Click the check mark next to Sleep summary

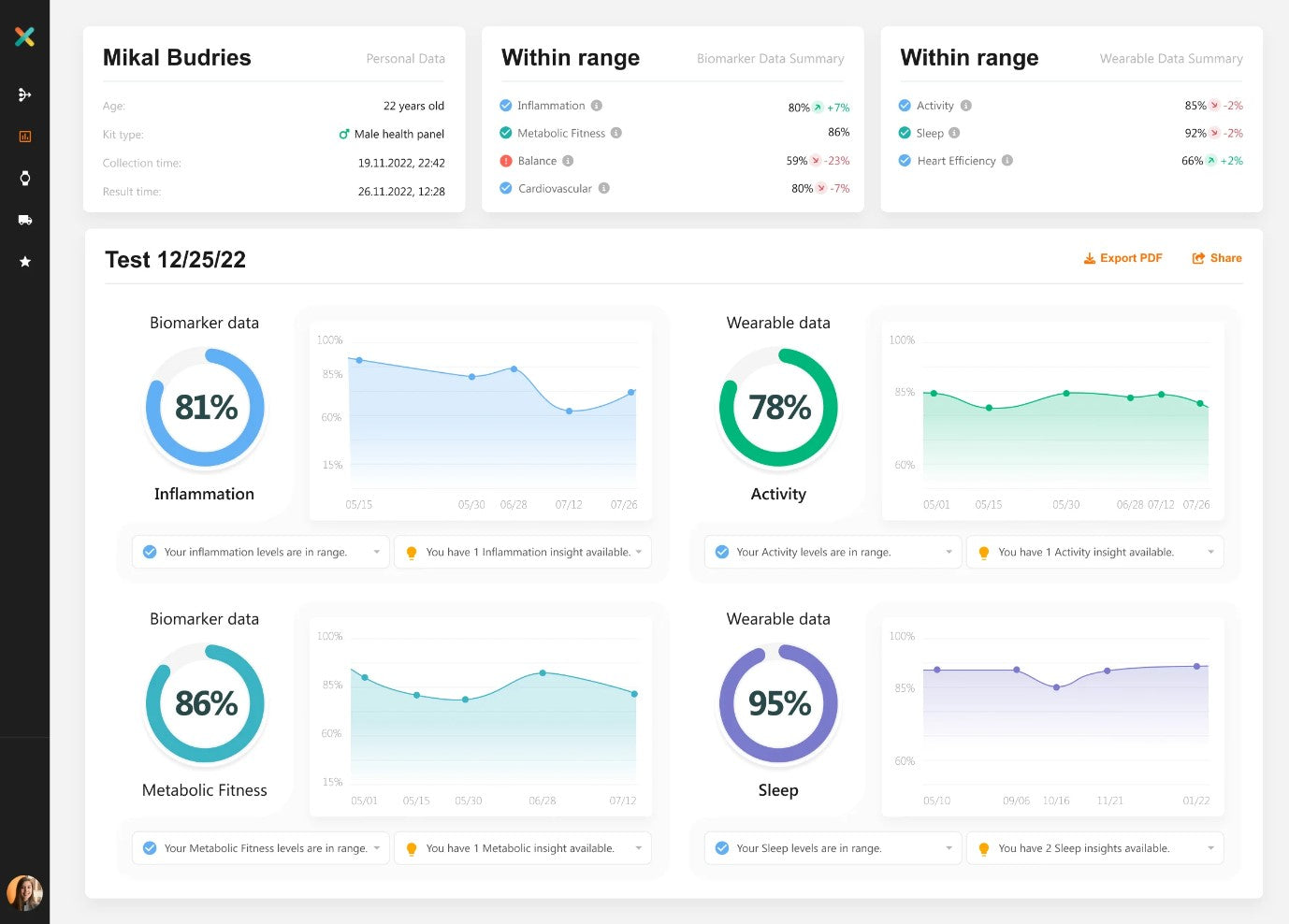905,133
